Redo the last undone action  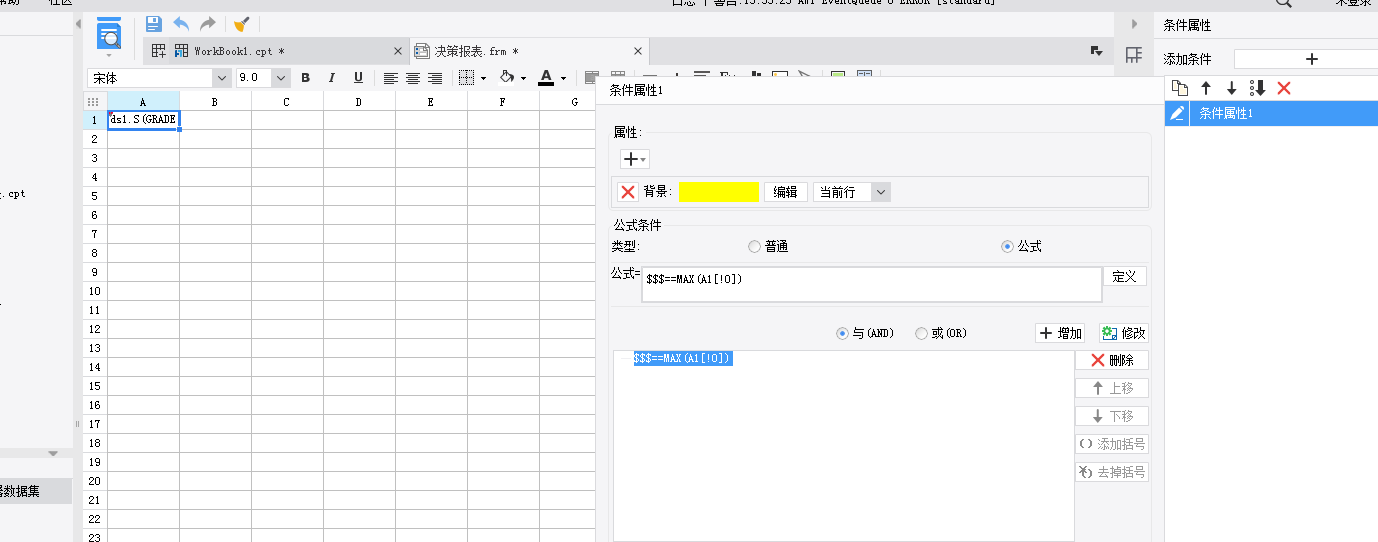[x=207, y=24]
